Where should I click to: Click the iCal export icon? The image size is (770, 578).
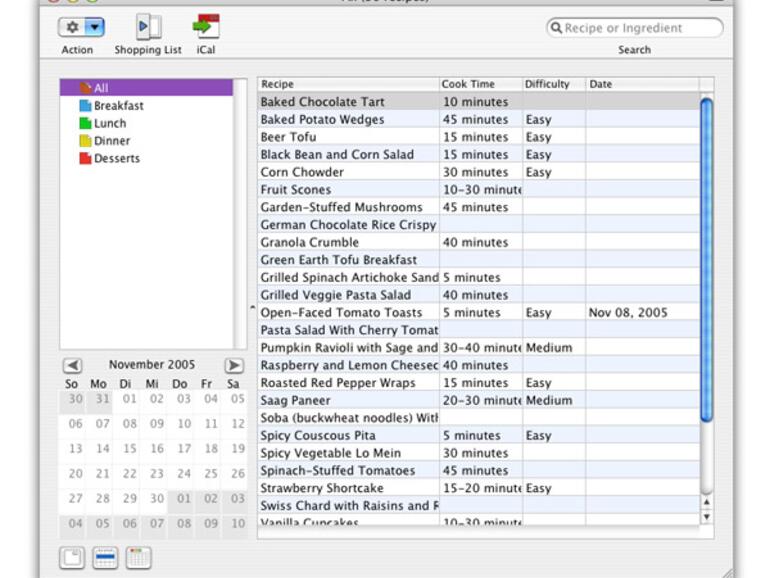tap(206, 27)
